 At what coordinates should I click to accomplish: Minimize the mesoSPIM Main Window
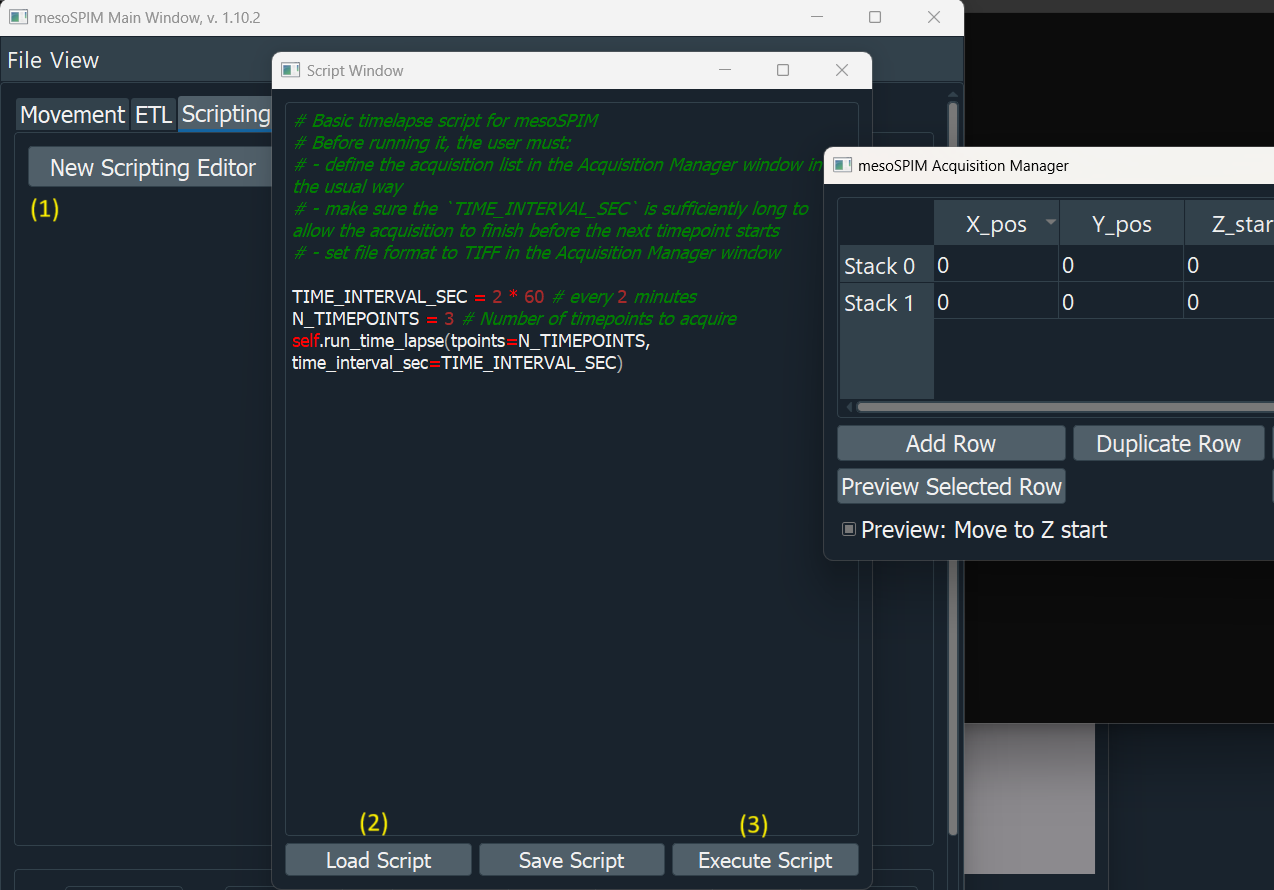tap(817, 17)
